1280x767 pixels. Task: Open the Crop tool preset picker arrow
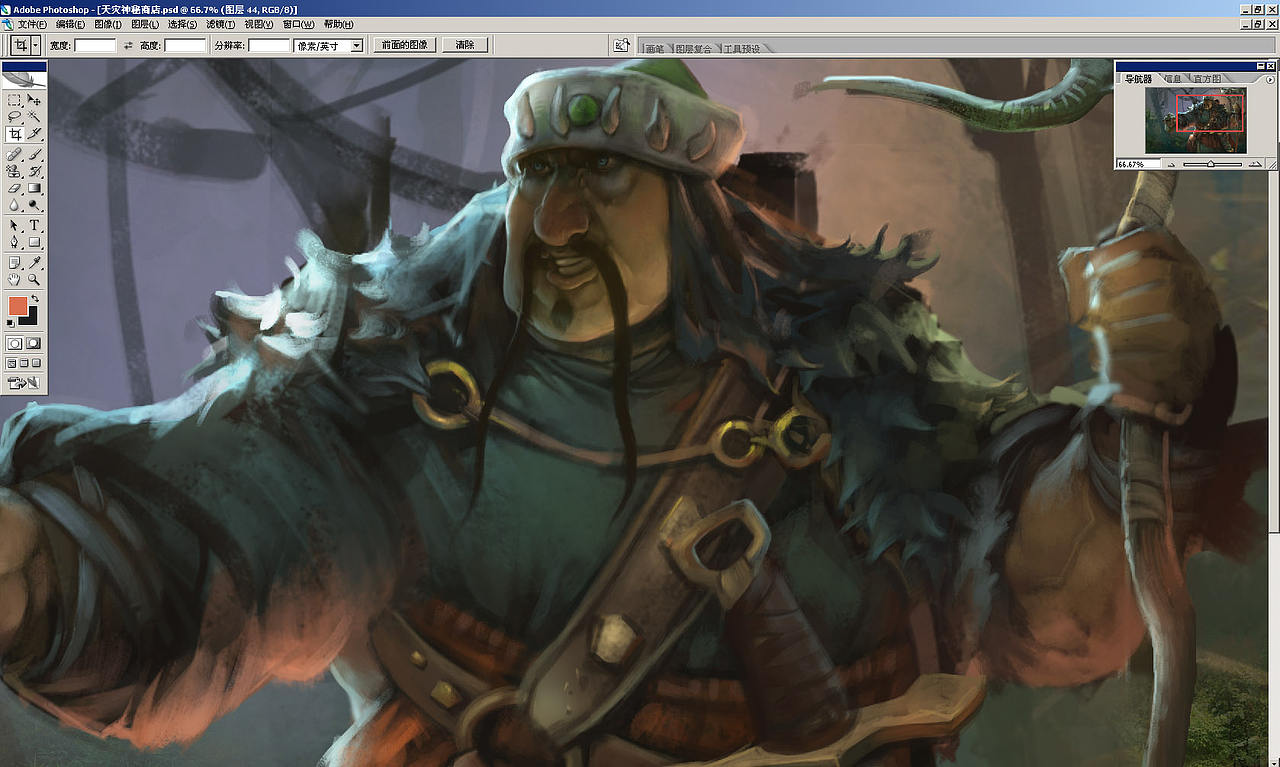pos(36,45)
